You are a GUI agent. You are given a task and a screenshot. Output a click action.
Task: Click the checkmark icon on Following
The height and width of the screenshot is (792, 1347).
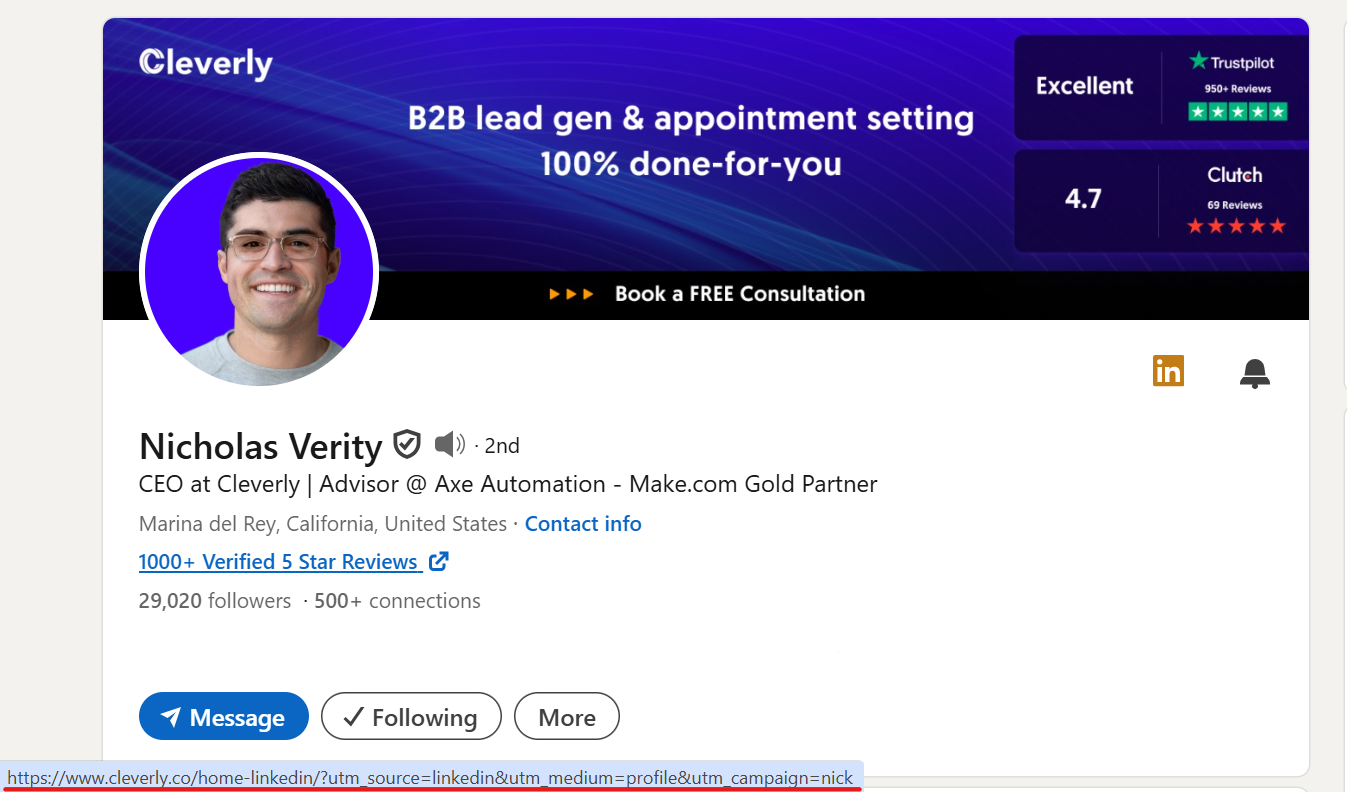coord(353,717)
